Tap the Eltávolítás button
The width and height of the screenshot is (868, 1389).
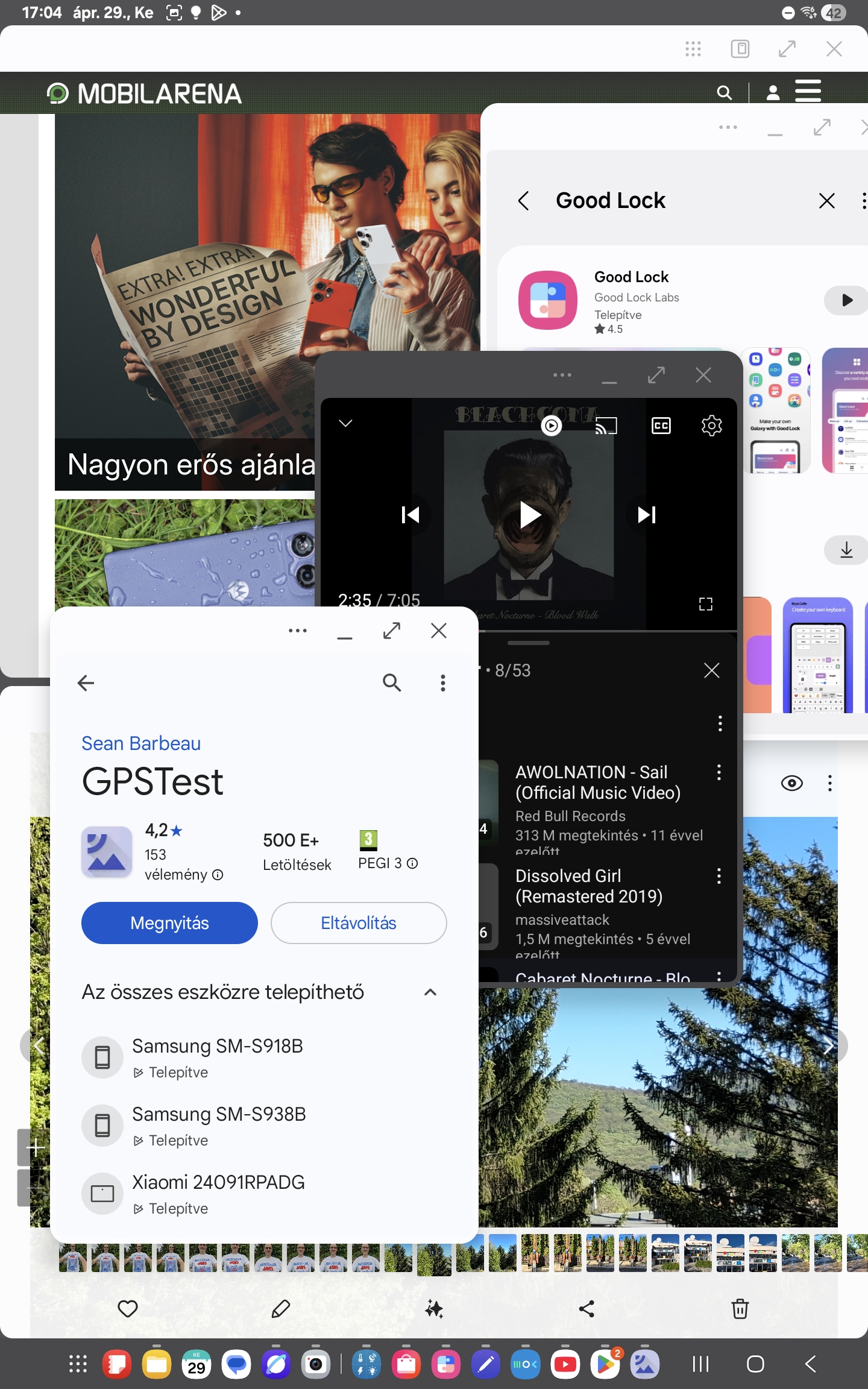coord(359,923)
